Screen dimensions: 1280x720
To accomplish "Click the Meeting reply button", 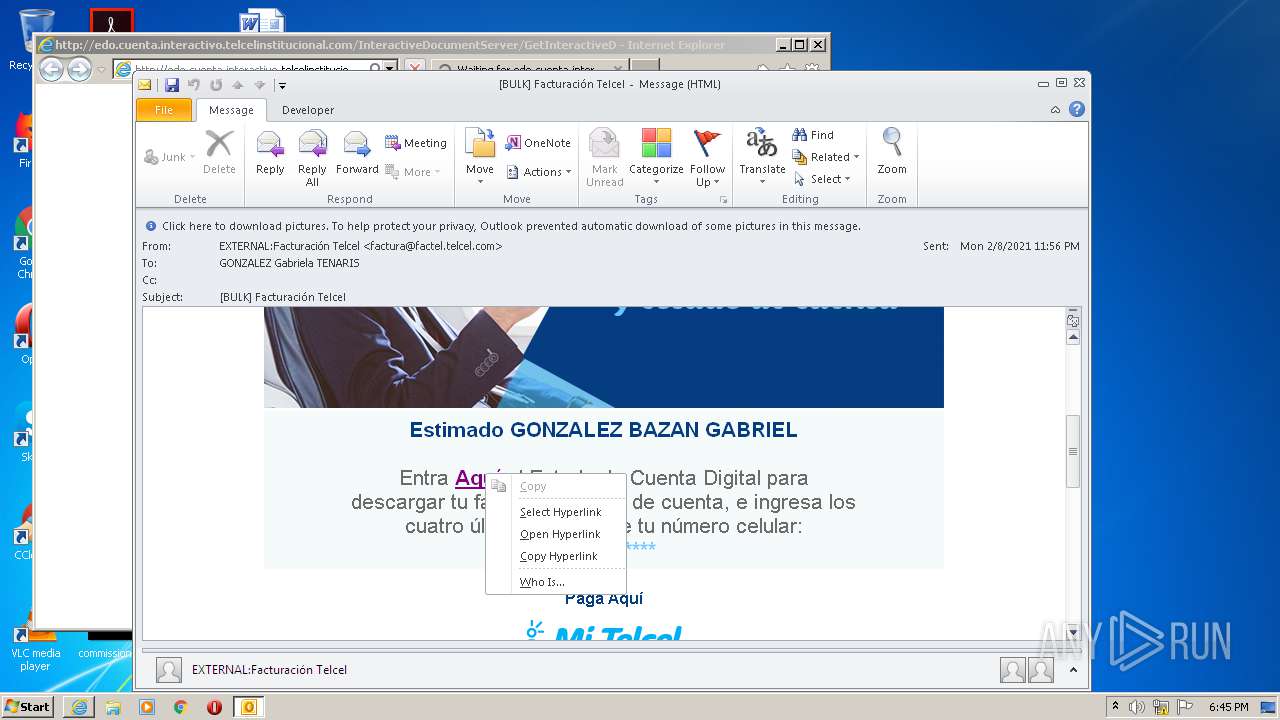I will pos(416,143).
